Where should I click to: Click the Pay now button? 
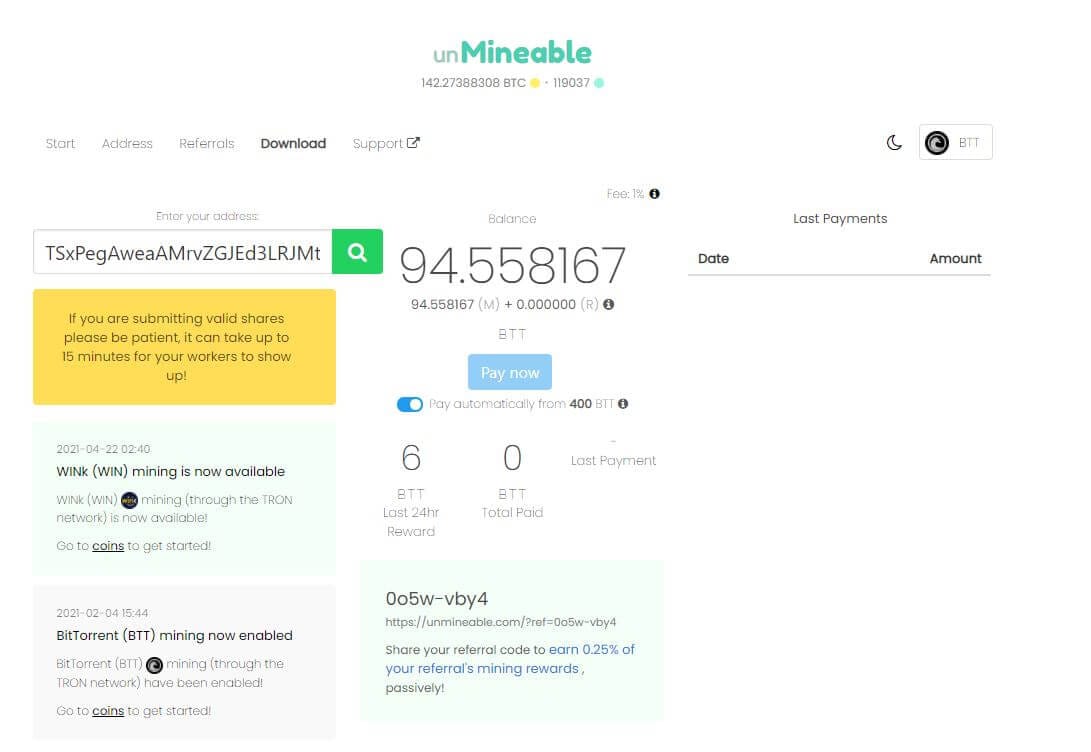(510, 372)
